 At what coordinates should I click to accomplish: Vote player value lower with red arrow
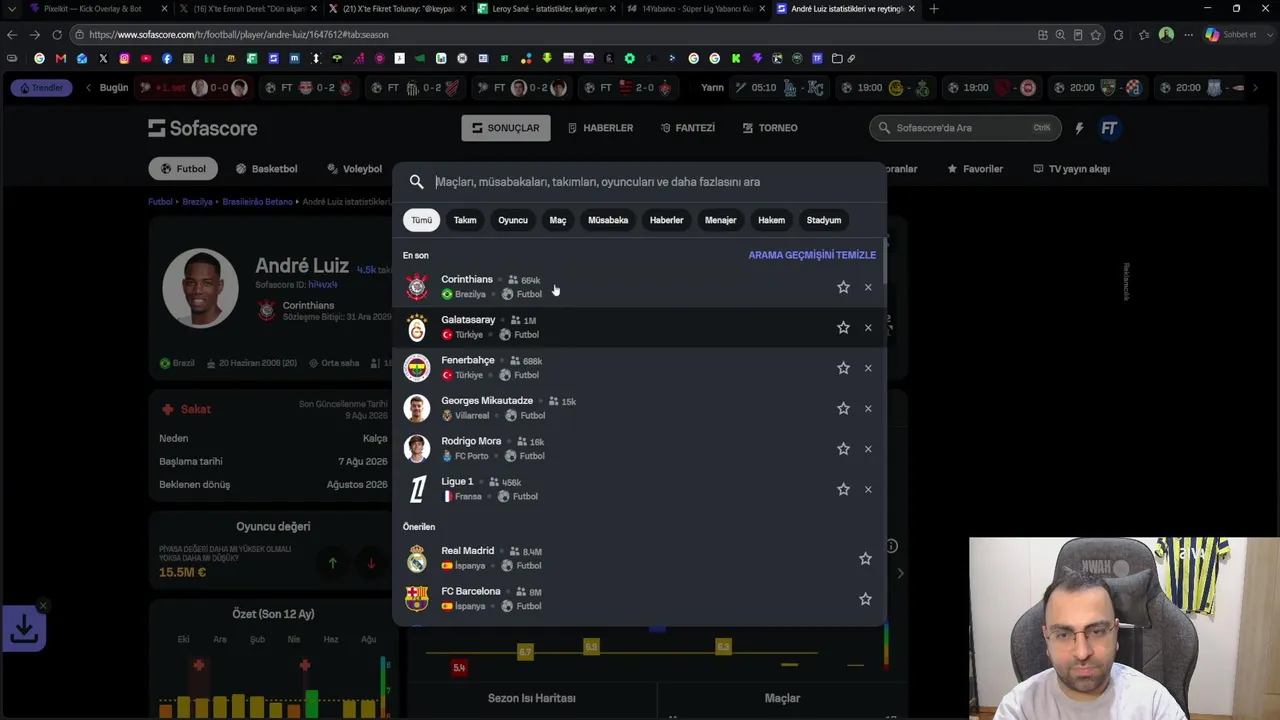(x=371, y=563)
